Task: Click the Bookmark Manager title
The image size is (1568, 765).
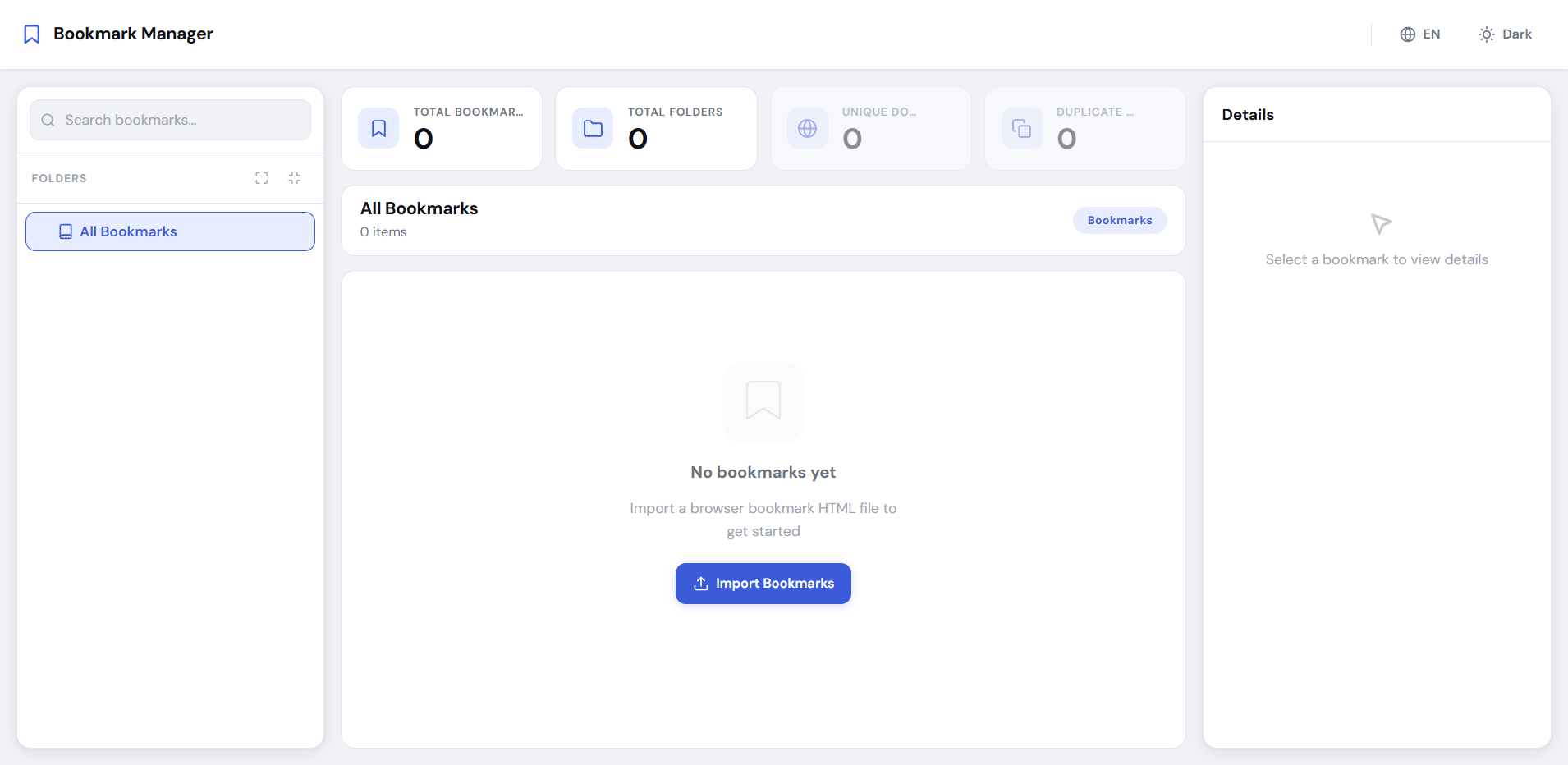Action: pyautogui.click(x=134, y=34)
